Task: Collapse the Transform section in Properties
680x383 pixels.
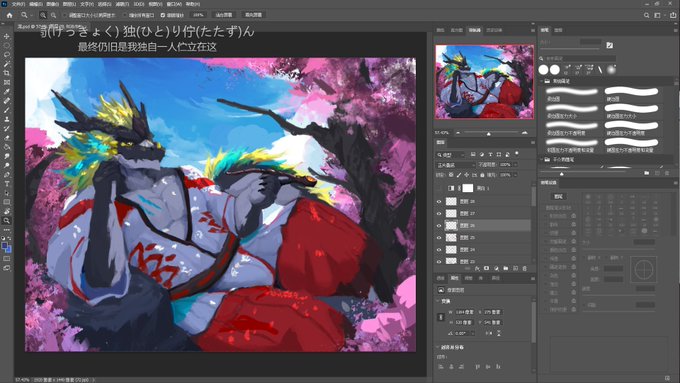Action: [438, 301]
